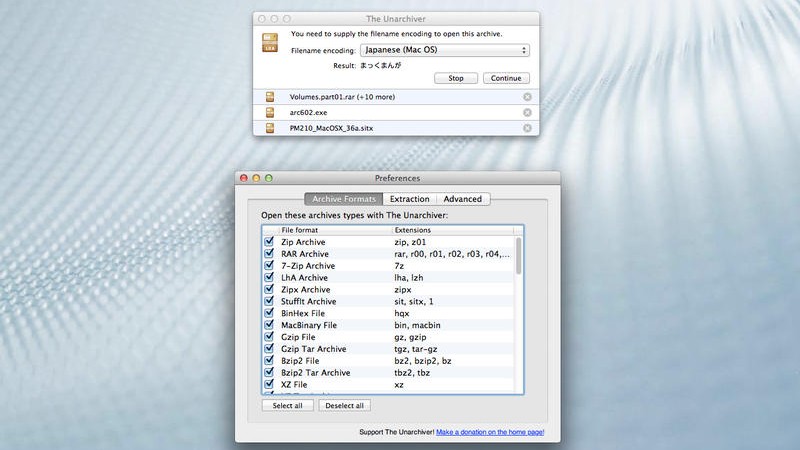Cancel the Volumes.part01.rar extraction
Viewport: 800px width, 450px height.
(527, 97)
